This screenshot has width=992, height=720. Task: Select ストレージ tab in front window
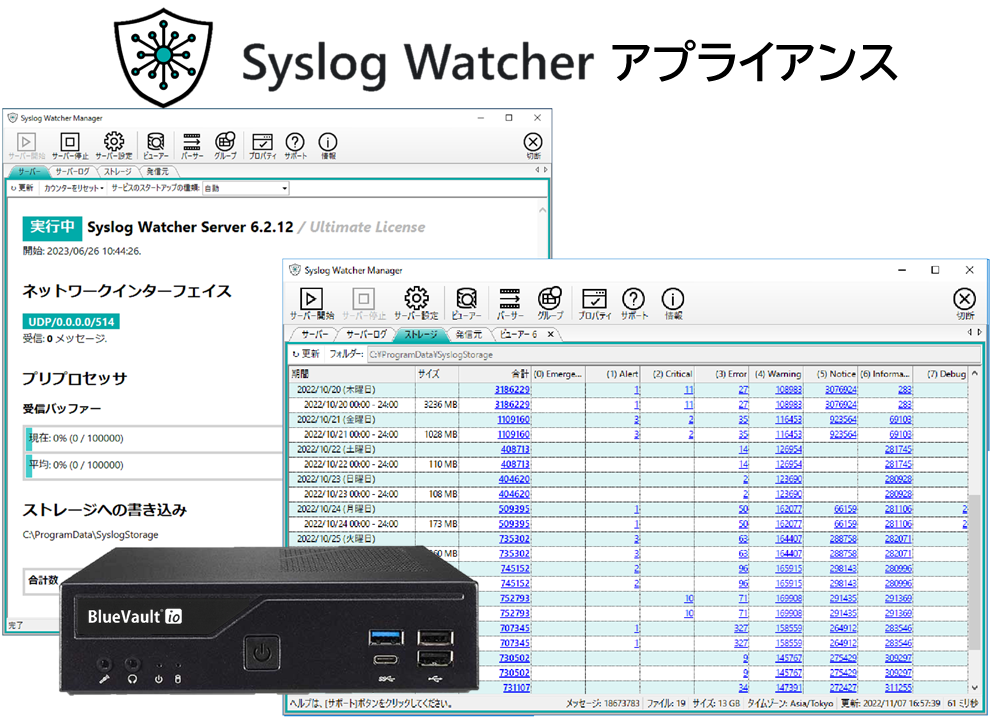coord(421,334)
